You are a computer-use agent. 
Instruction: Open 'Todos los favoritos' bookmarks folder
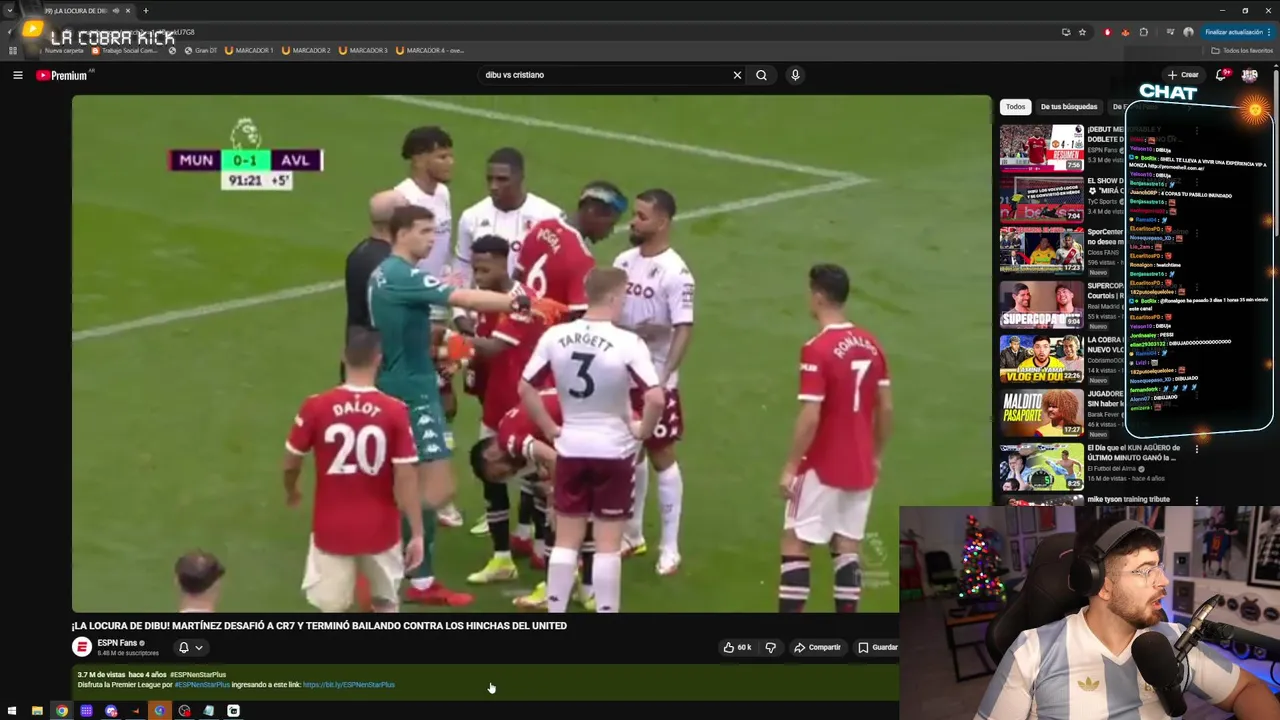1242,50
